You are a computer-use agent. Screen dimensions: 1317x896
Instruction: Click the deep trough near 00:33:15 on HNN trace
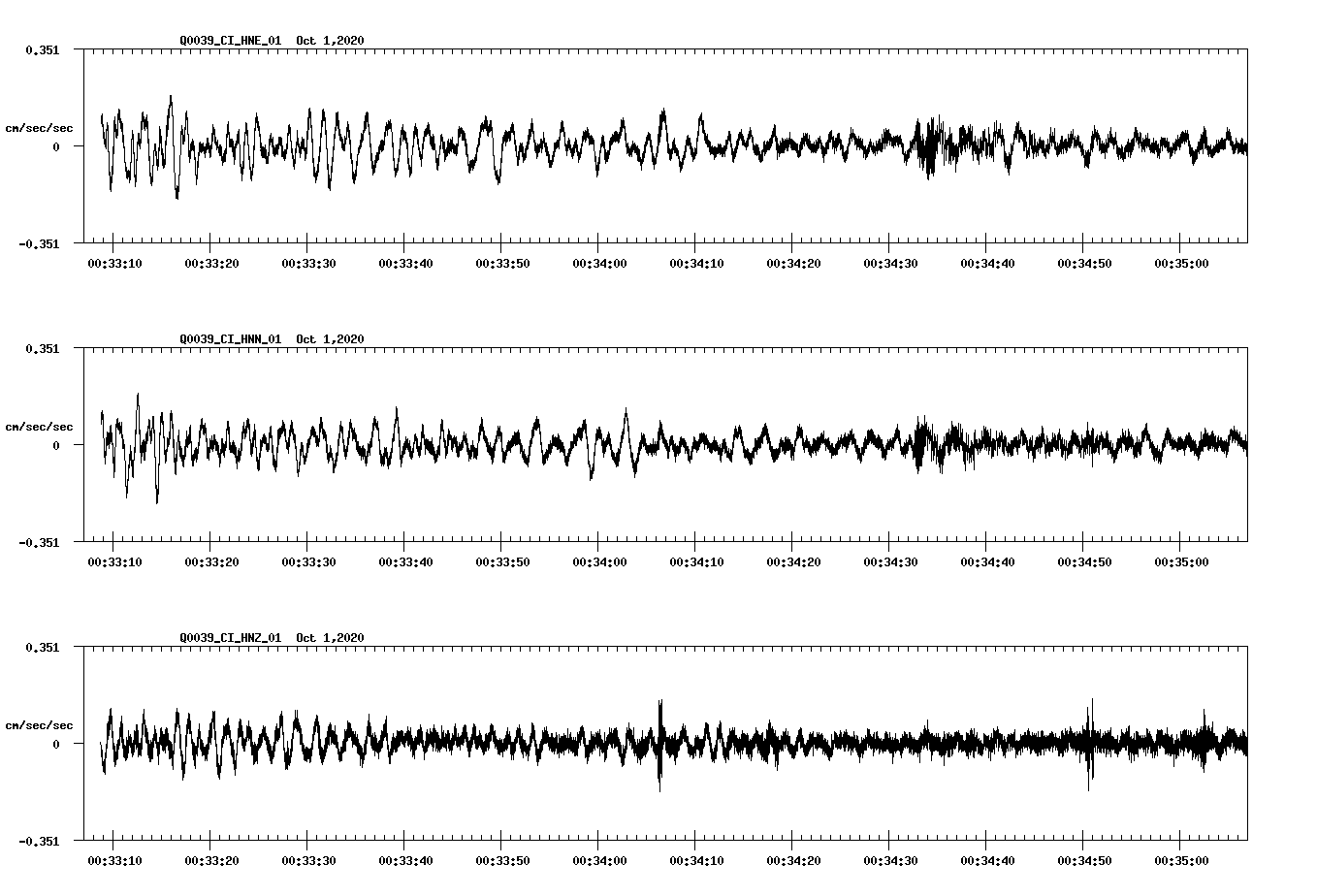(x=158, y=499)
